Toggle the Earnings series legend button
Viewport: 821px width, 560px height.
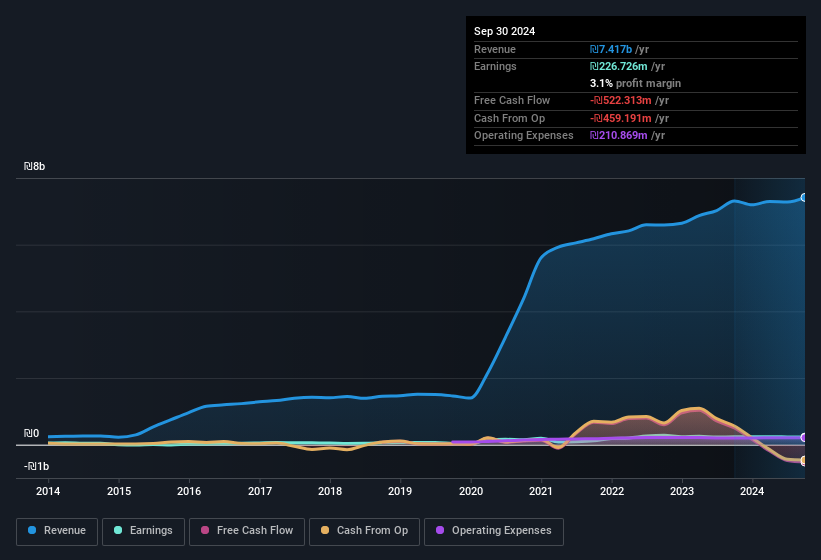click(143, 532)
